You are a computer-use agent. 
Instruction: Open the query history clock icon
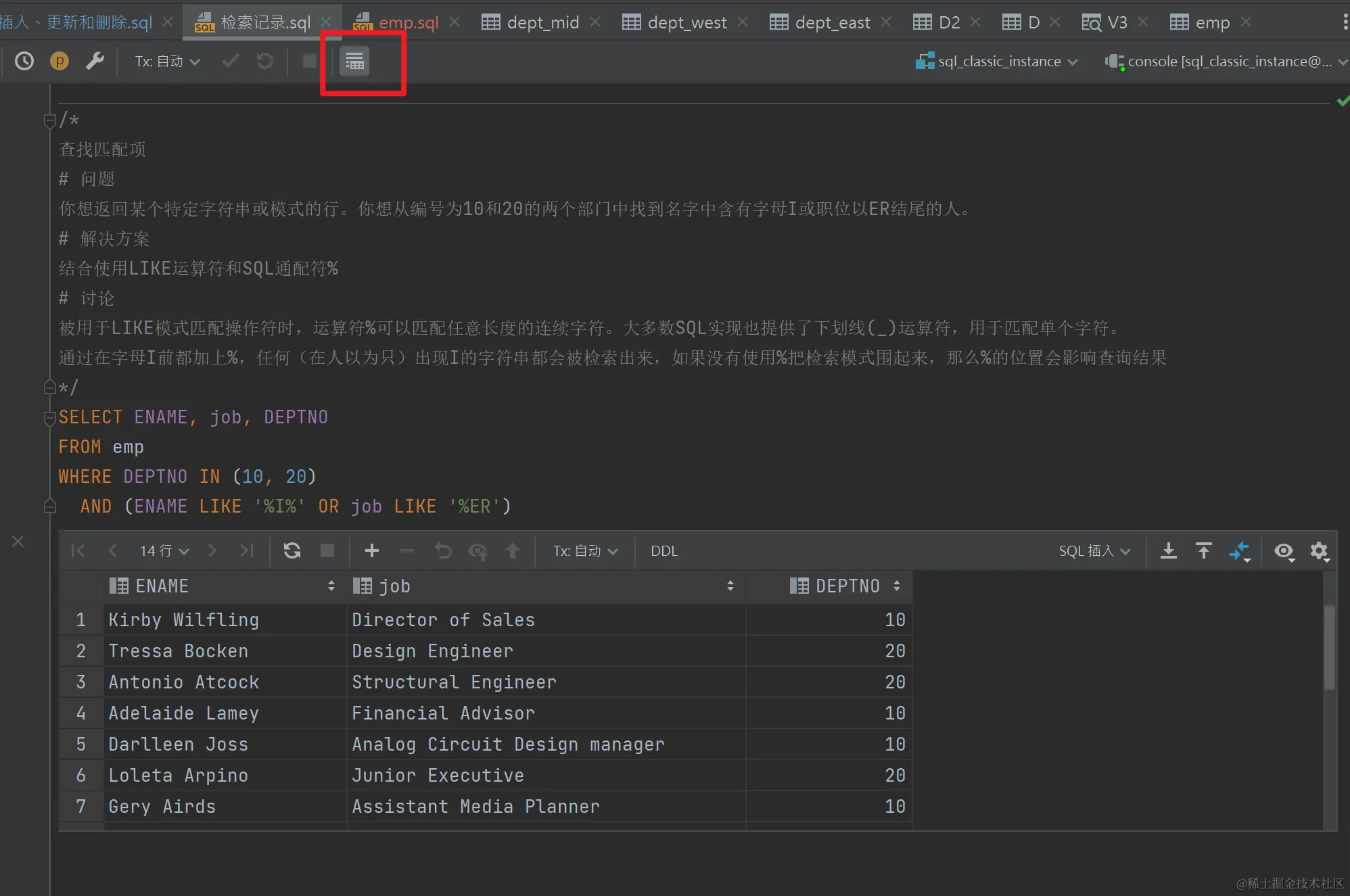point(24,62)
